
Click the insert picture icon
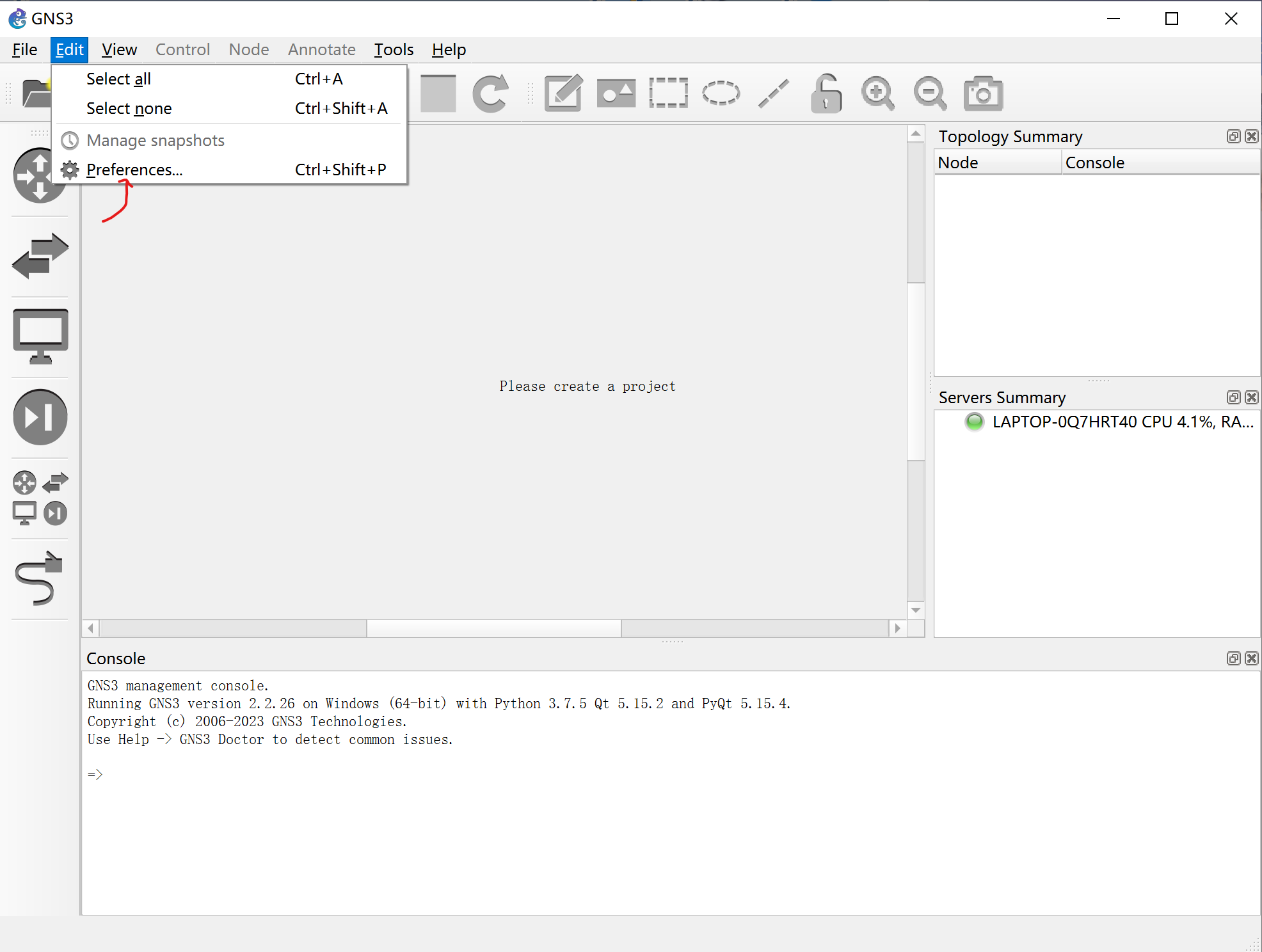click(x=616, y=93)
